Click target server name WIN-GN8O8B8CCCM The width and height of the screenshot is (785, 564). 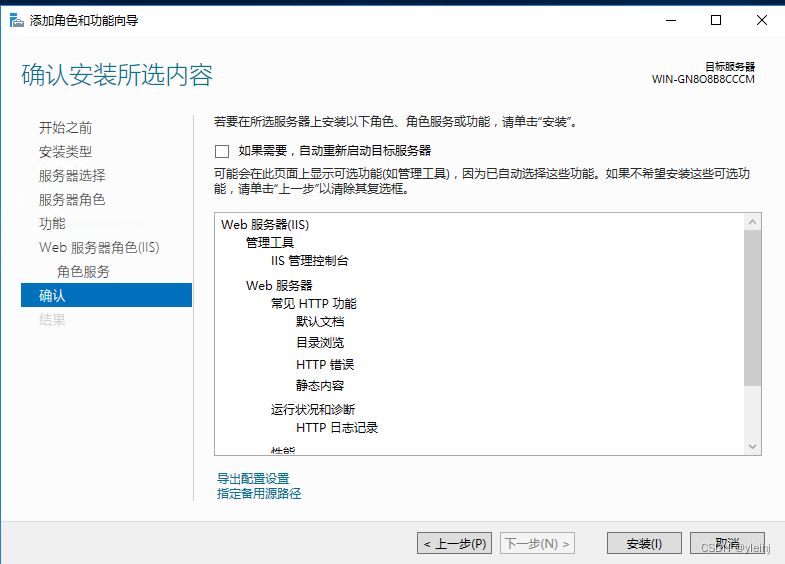(703, 80)
